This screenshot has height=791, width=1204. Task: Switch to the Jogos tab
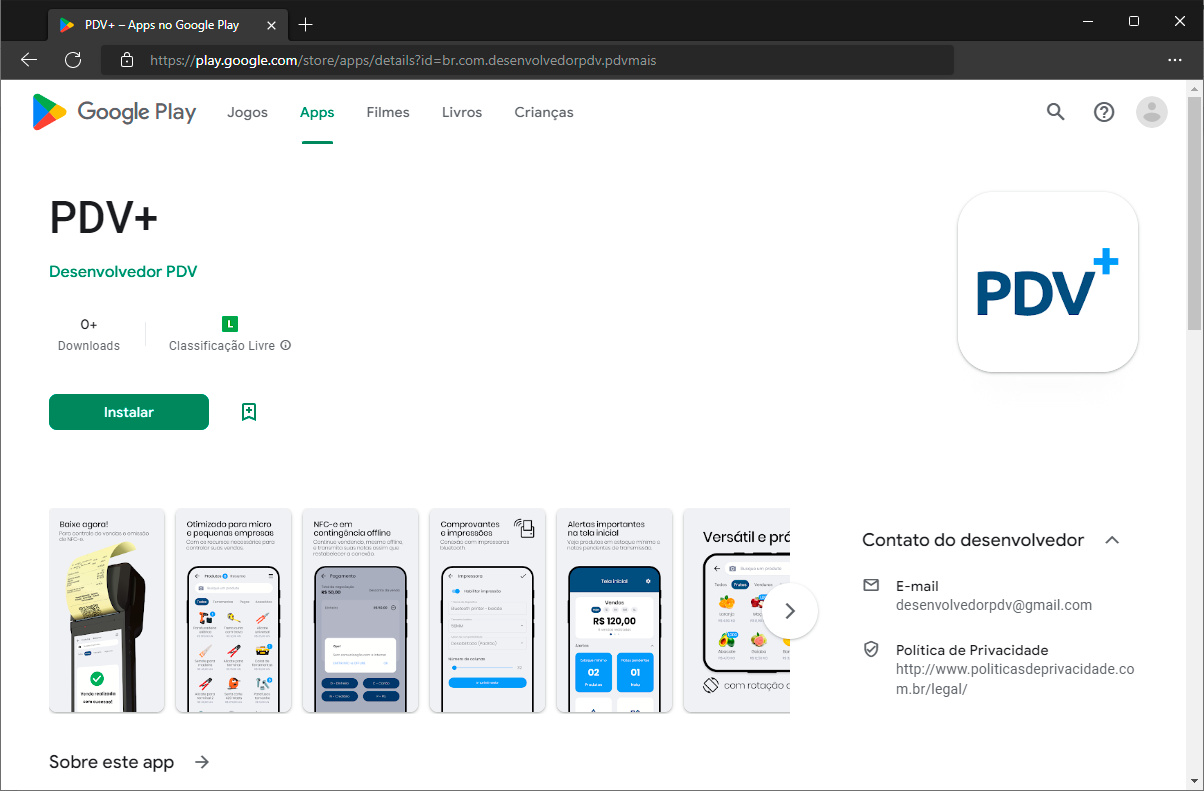point(247,112)
